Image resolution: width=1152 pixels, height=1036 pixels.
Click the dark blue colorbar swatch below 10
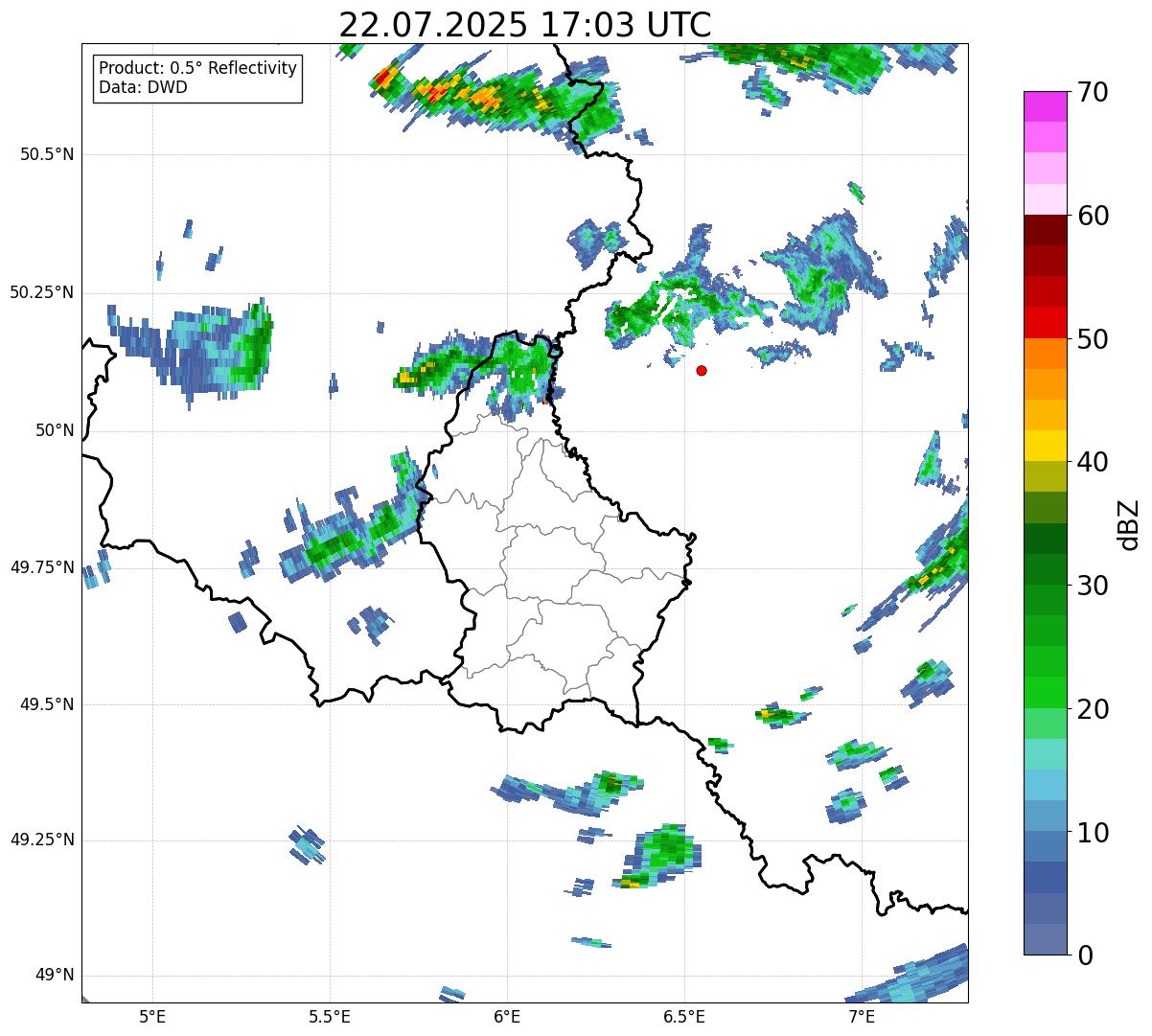click(x=1045, y=878)
